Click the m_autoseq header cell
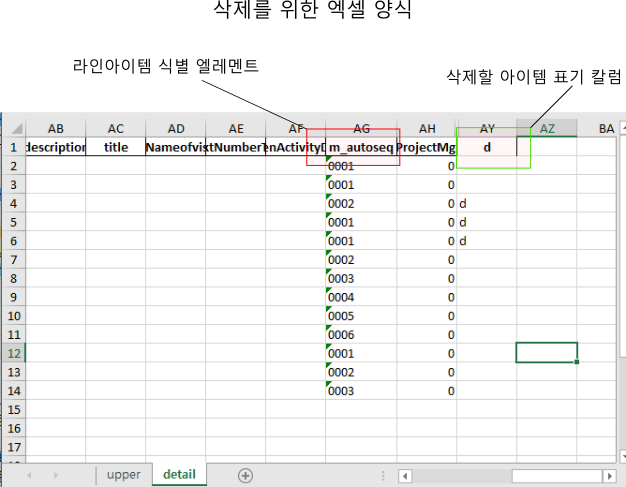This screenshot has width=626, height=487. [361, 147]
